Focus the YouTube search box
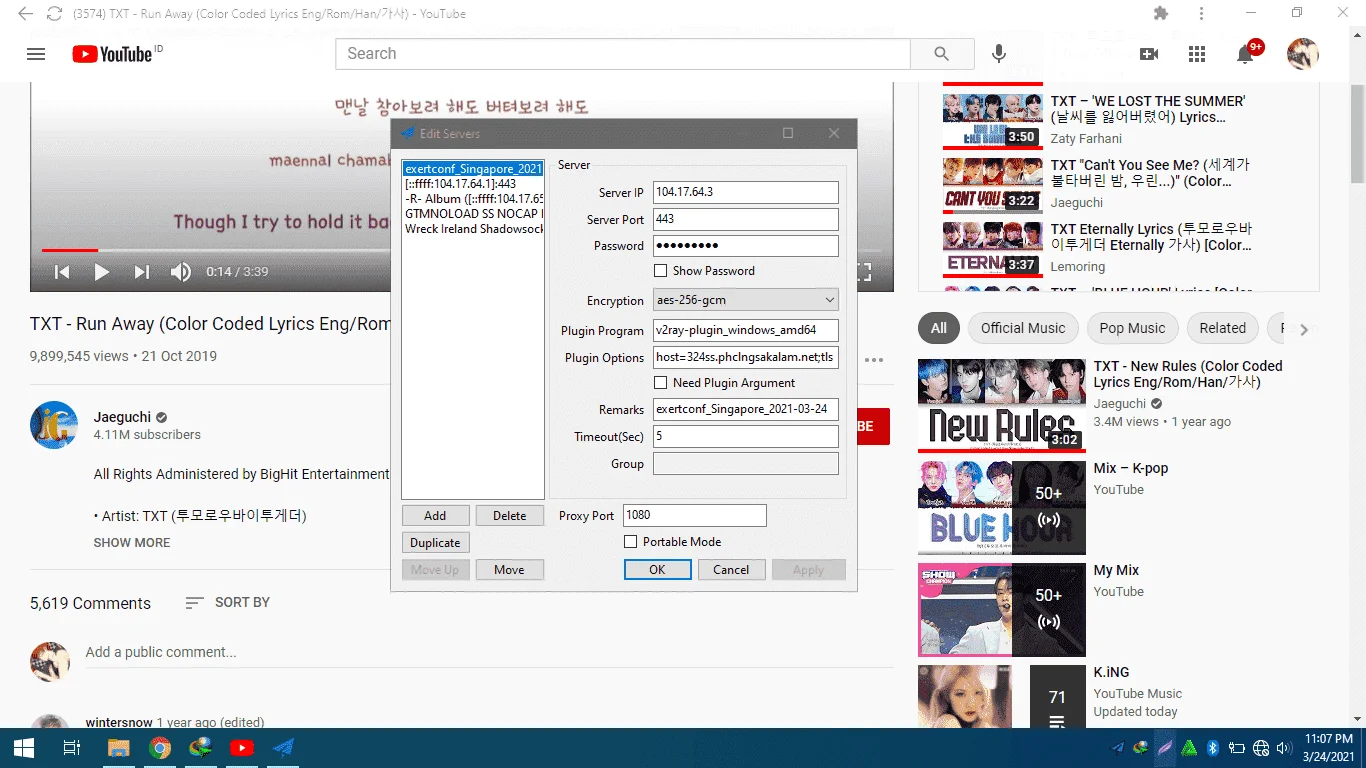 click(x=623, y=54)
